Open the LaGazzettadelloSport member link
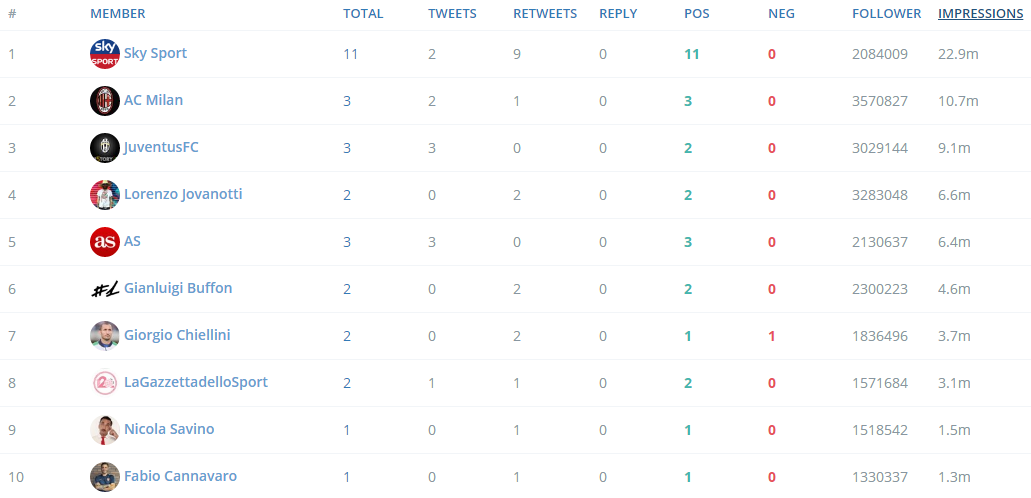Image resolution: width=1031 pixels, height=498 pixels. (196, 382)
